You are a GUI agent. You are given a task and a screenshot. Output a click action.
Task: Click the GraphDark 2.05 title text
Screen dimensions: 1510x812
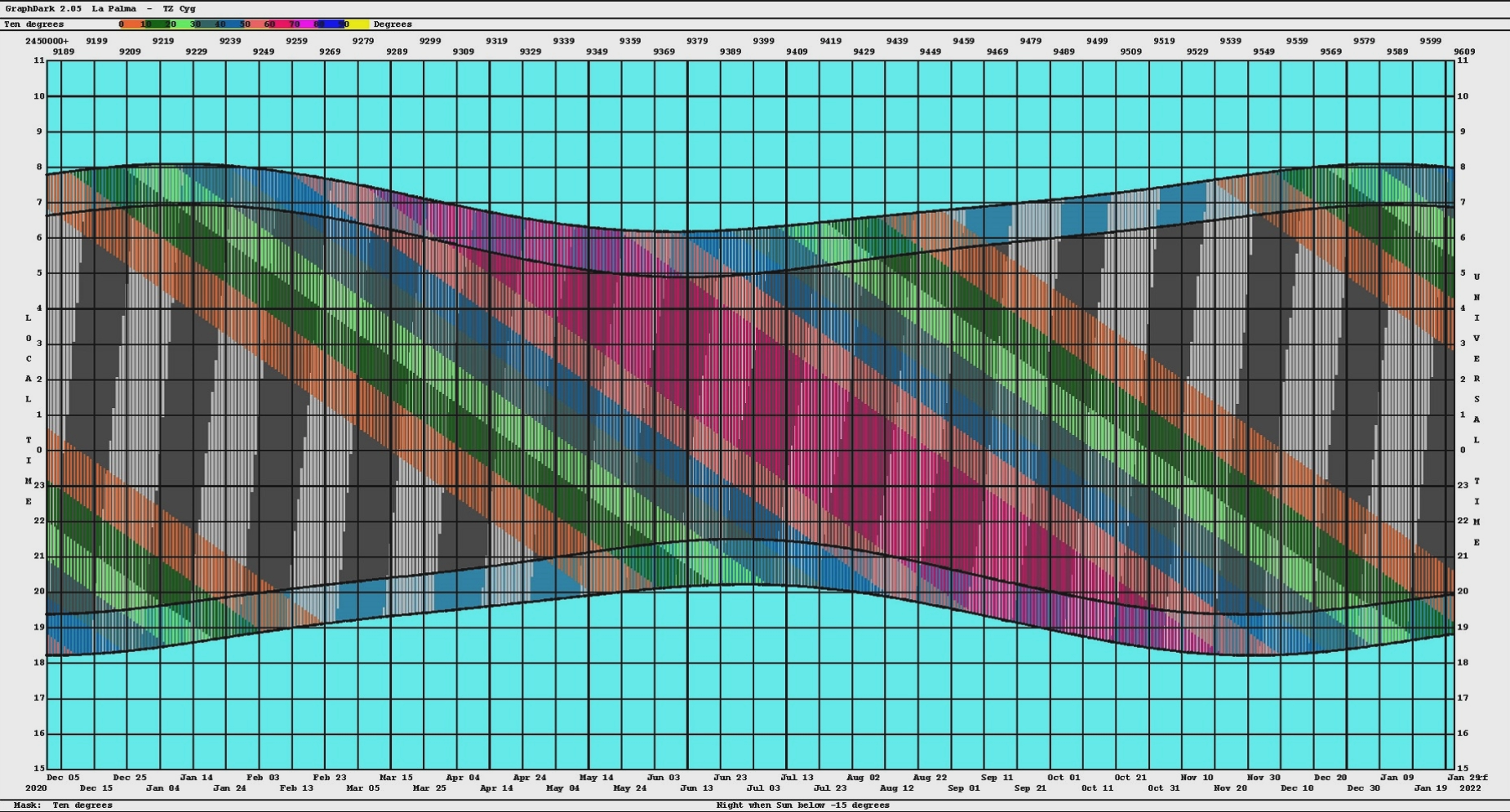(43, 9)
